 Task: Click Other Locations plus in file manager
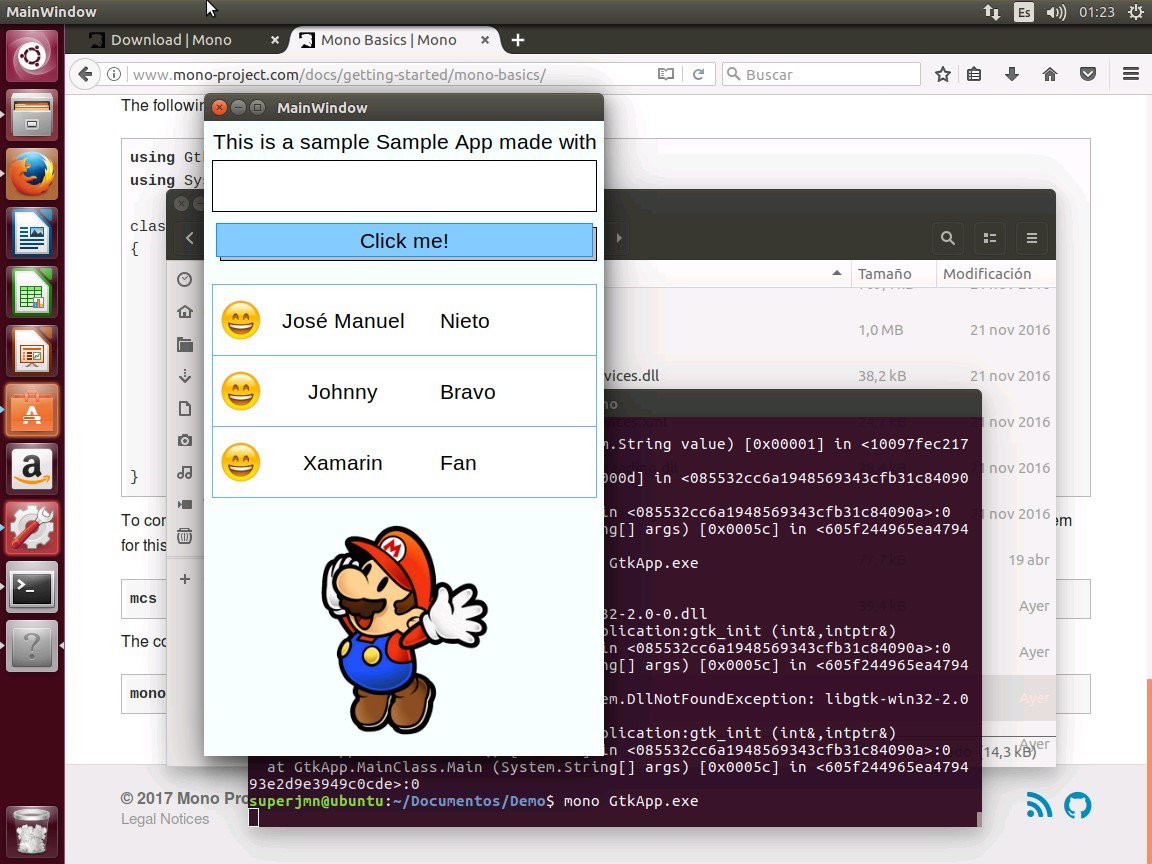(185, 579)
